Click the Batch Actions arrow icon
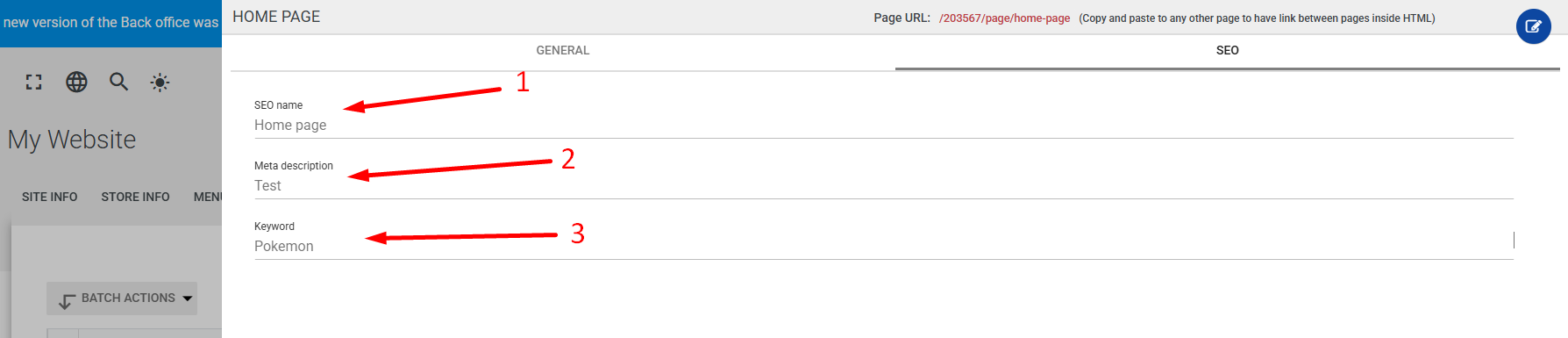The width and height of the screenshot is (1568, 338). (66, 301)
